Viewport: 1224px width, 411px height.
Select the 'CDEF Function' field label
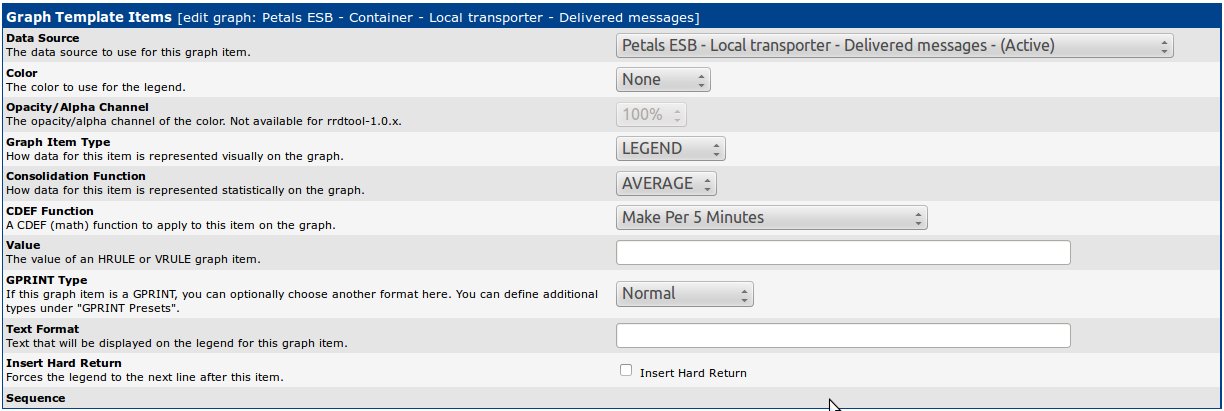click(x=50, y=211)
